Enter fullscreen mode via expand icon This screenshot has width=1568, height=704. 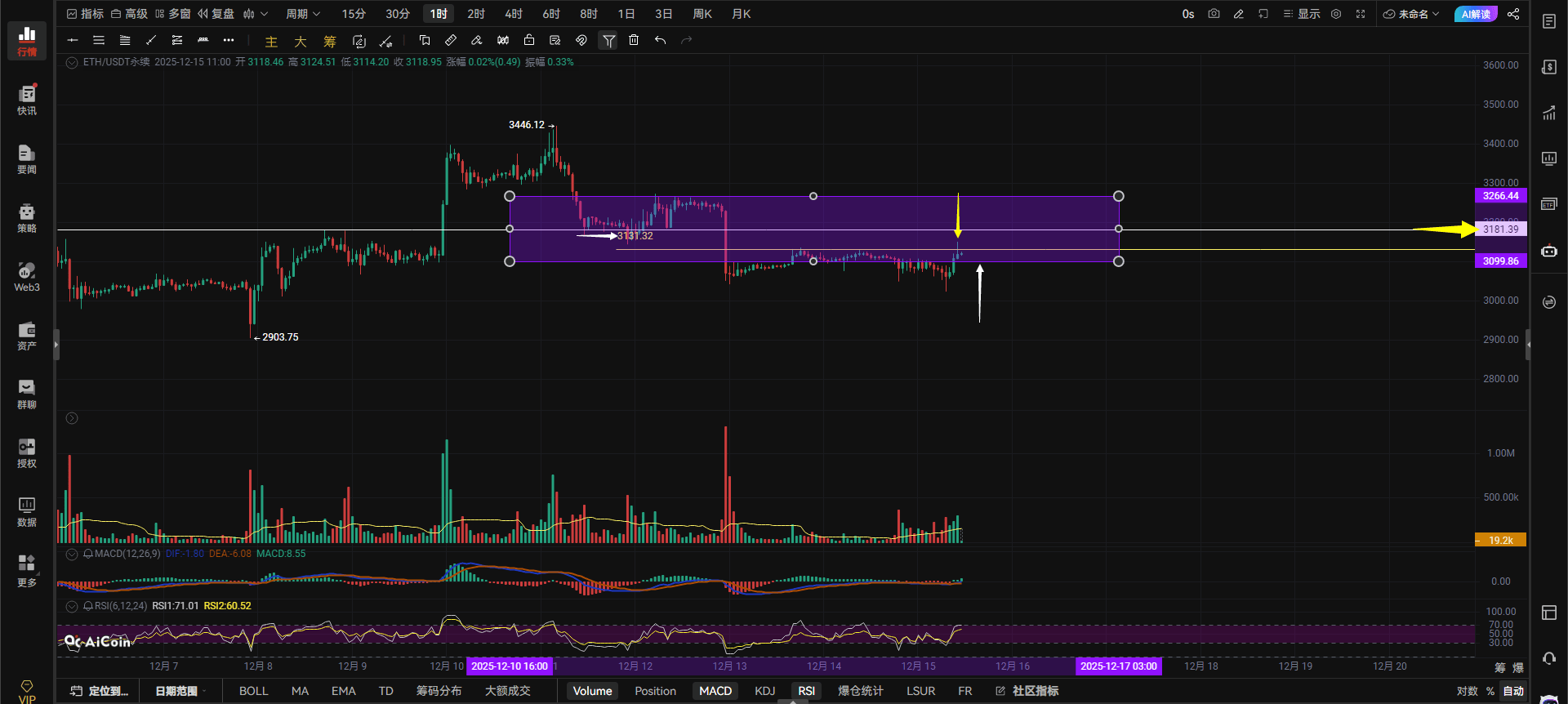(x=1361, y=14)
